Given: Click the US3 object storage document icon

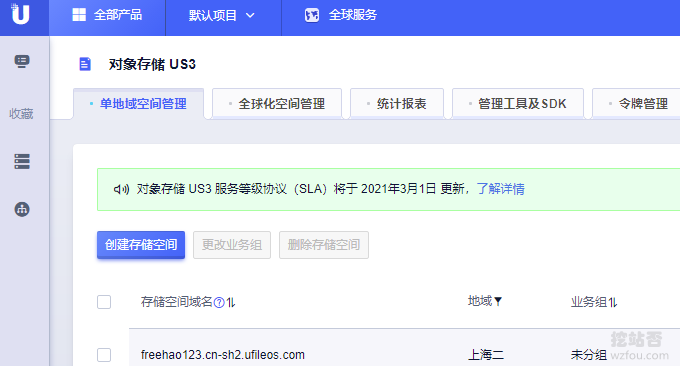Looking at the screenshot, I should point(85,64).
